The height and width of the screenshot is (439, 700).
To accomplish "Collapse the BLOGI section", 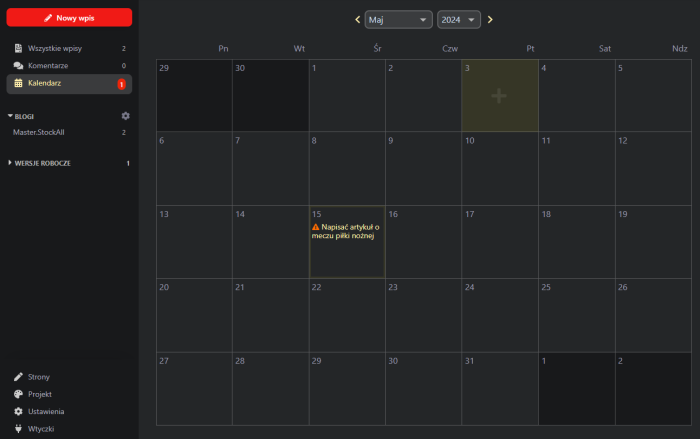I will pyautogui.click(x=11, y=116).
